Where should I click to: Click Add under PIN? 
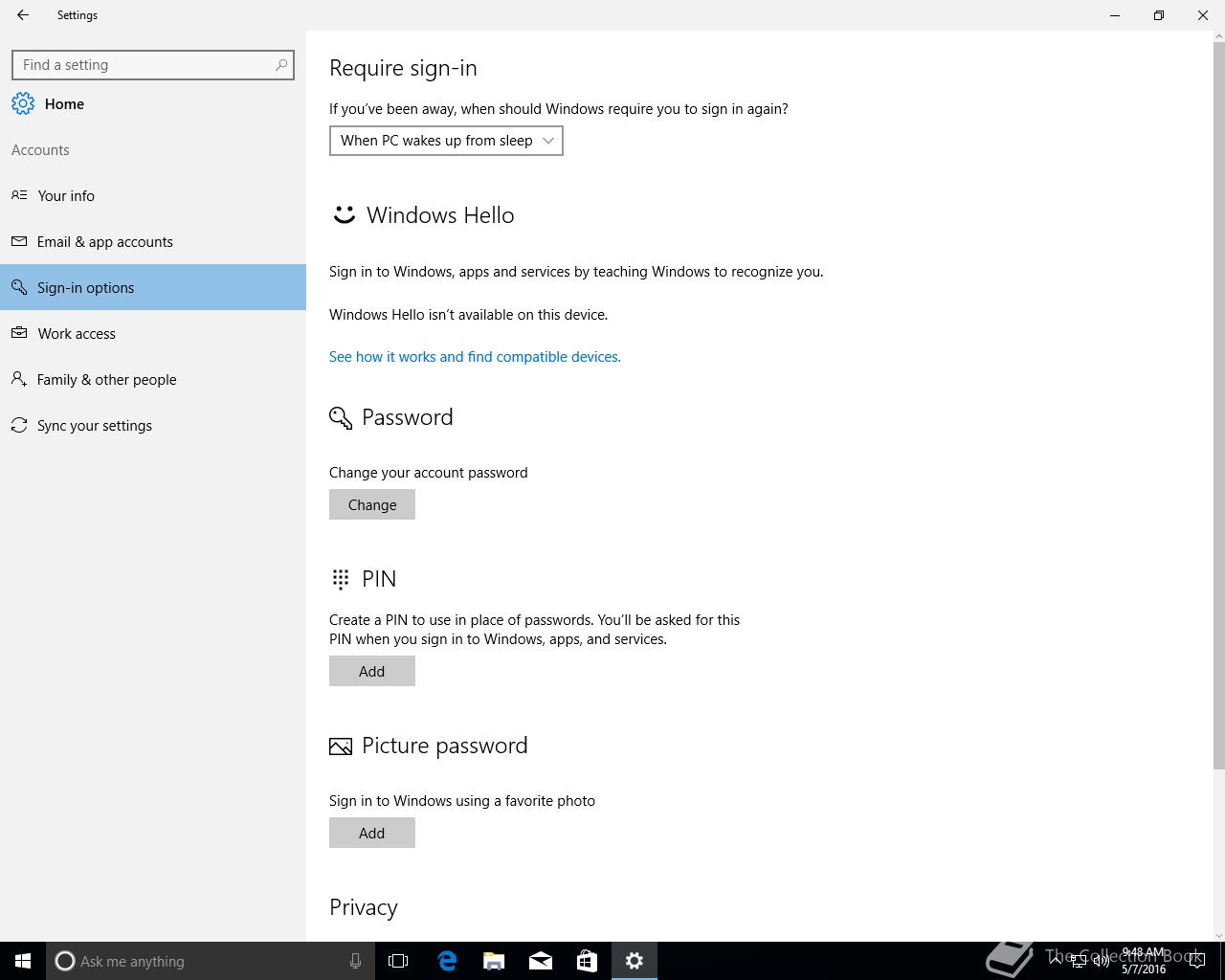point(372,671)
